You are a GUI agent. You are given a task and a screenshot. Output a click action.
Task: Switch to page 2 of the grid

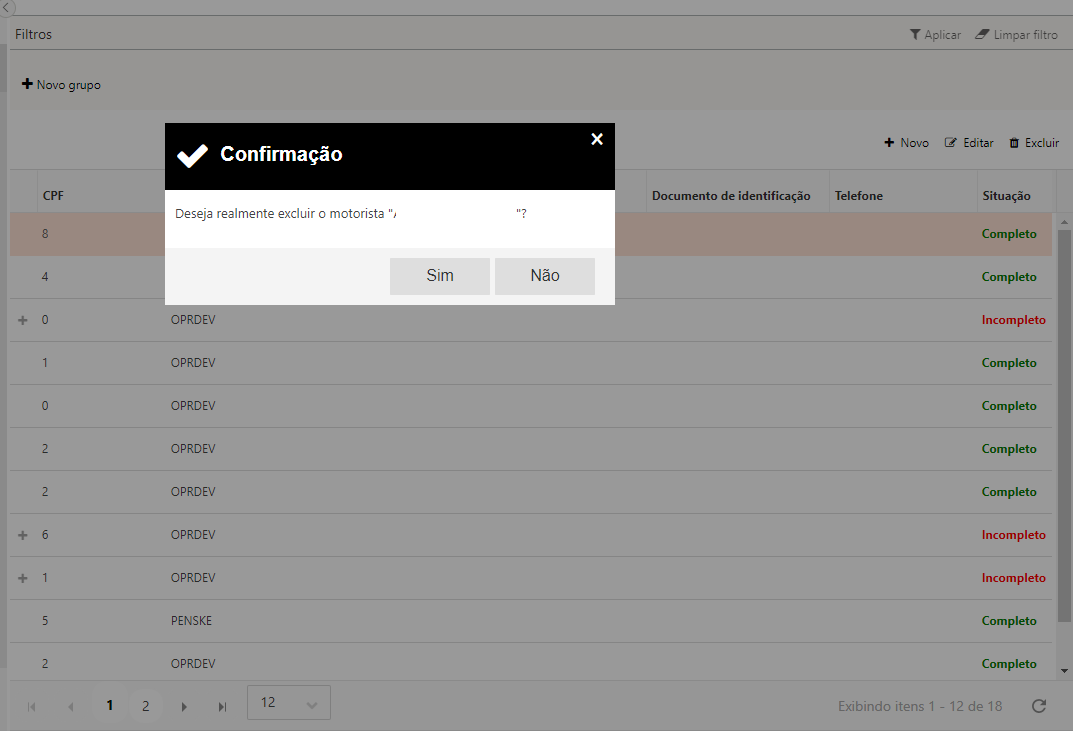coord(145,706)
